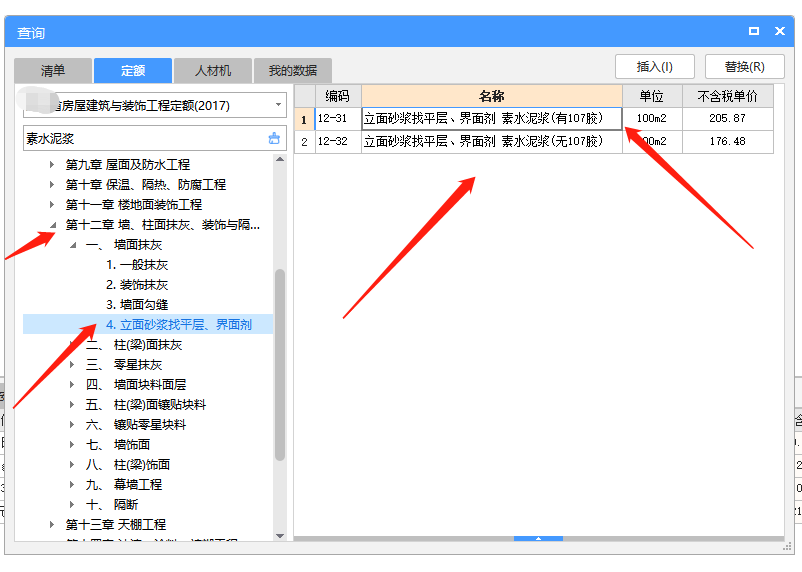
Task: Click price cell 205.87
Action: [x=728, y=119]
